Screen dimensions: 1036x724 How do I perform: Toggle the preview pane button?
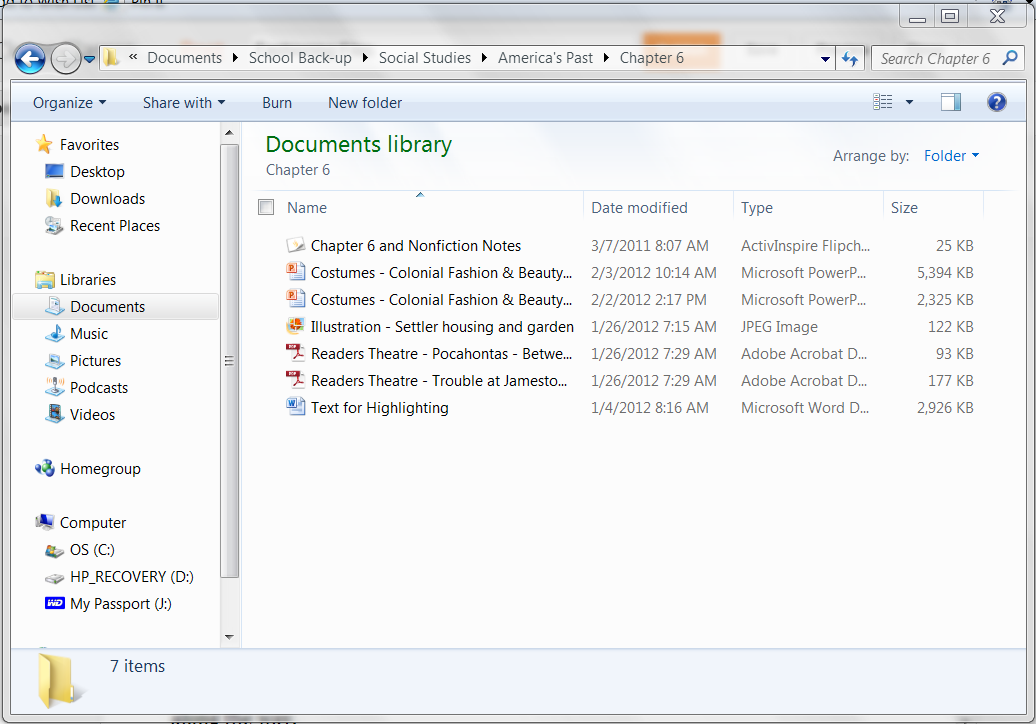tap(951, 102)
